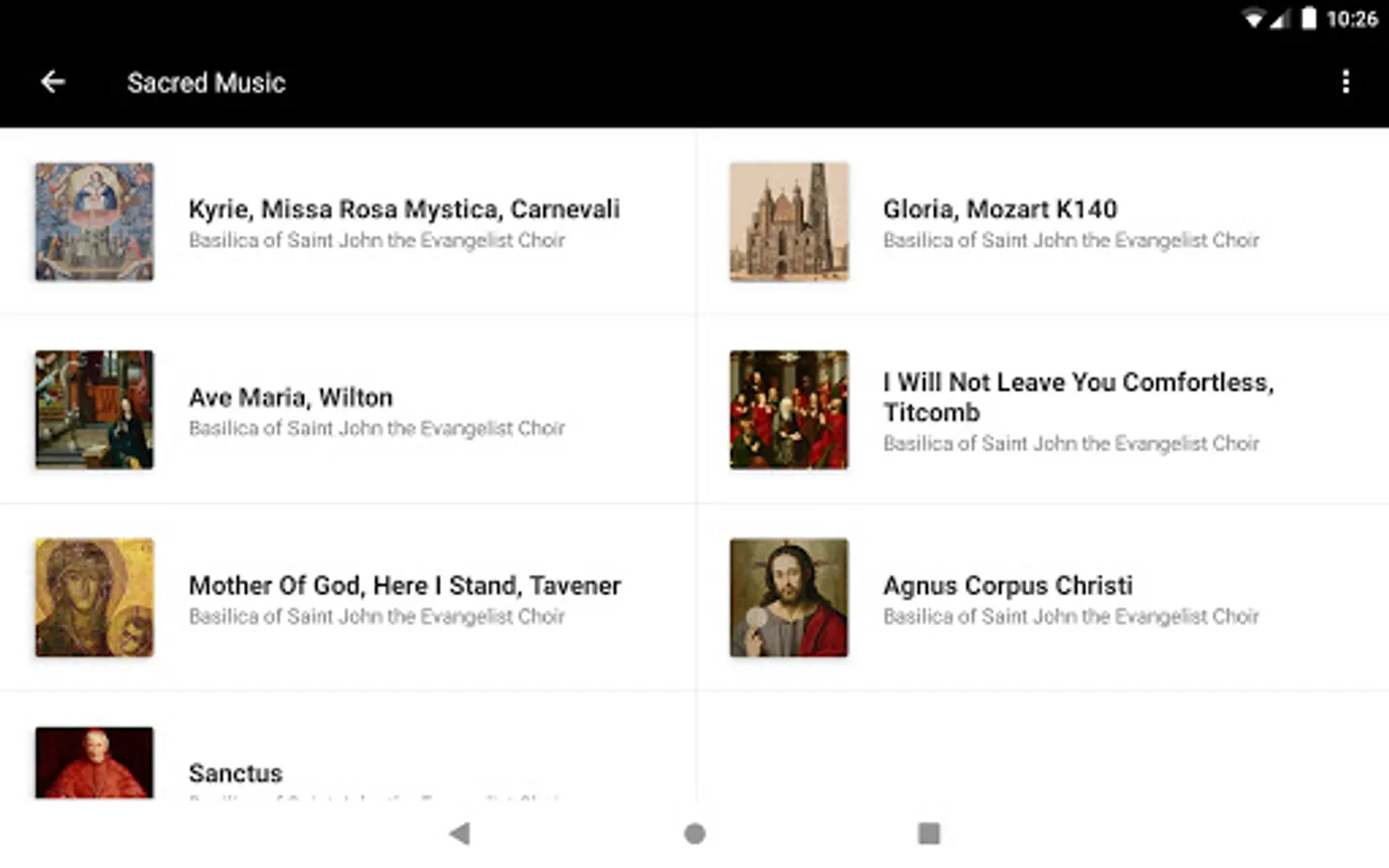Open the Agnus Corpus Christi title
1389x868 pixels.
(1007, 585)
